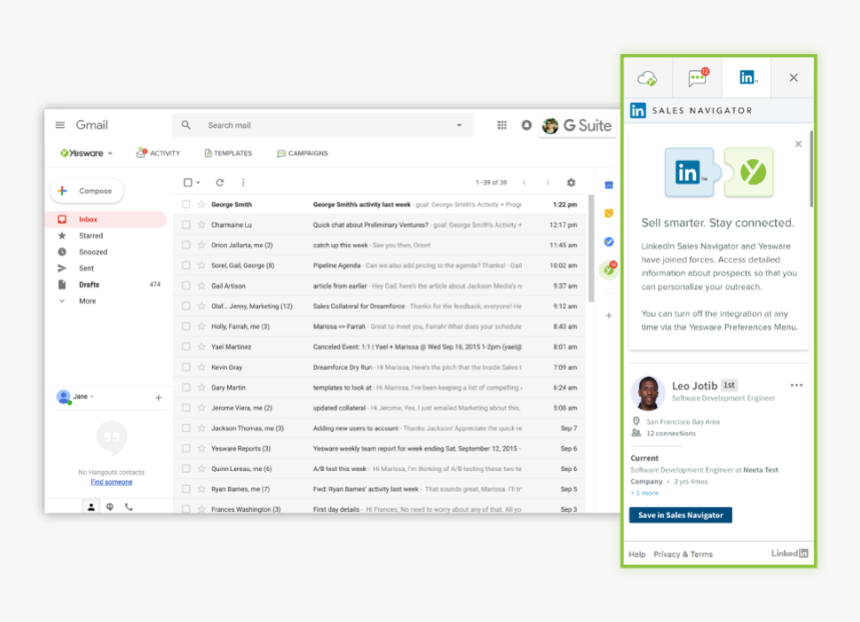Click Save in Sales Navigator button
The width and height of the screenshot is (860, 622).
pos(681,515)
